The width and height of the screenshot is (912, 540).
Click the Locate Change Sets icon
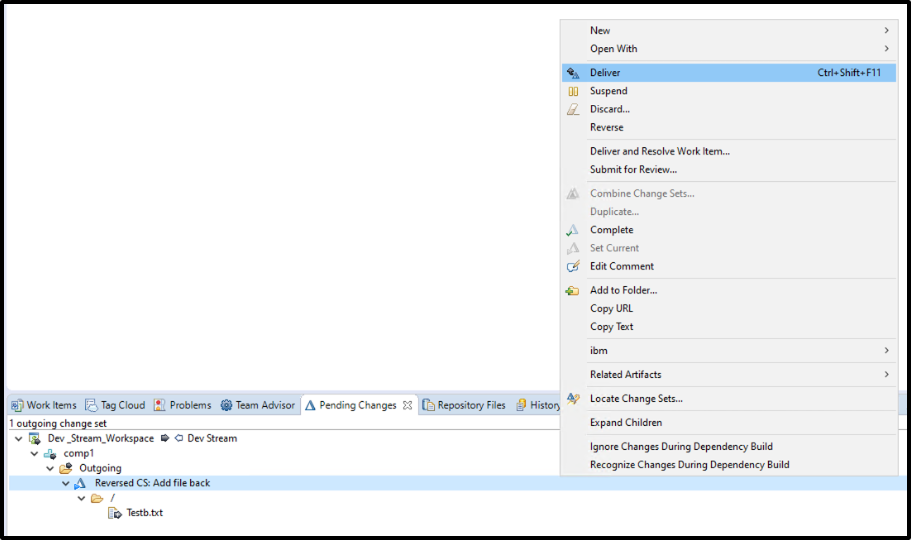[573, 399]
